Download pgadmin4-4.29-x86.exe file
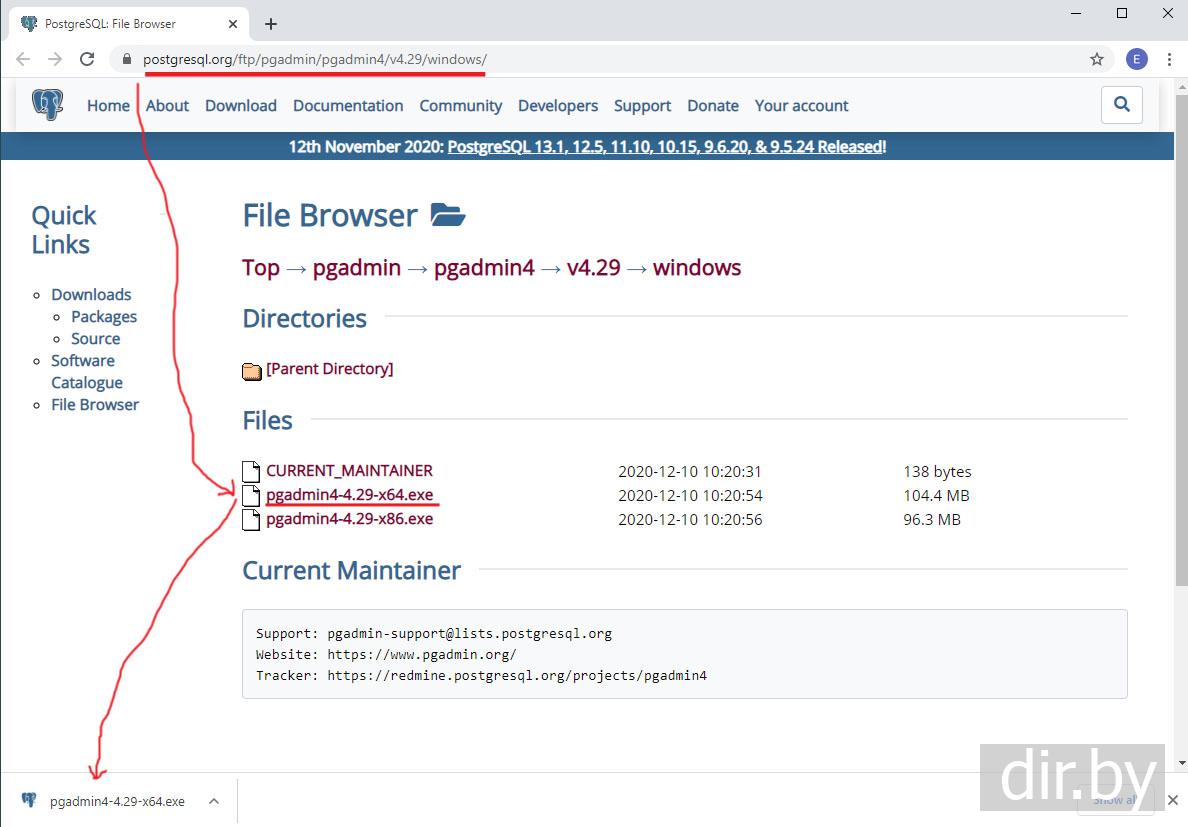The width and height of the screenshot is (1188, 827). click(349, 519)
